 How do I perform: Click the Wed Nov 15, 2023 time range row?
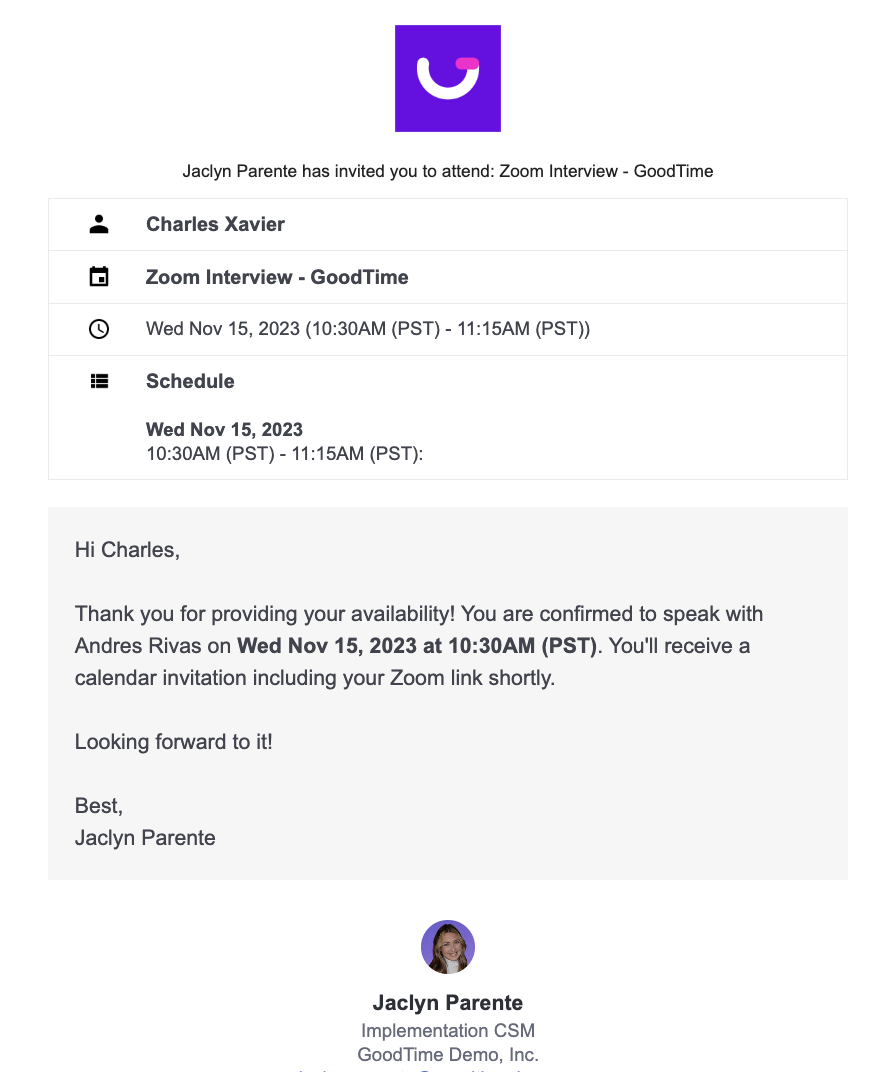tap(367, 329)
